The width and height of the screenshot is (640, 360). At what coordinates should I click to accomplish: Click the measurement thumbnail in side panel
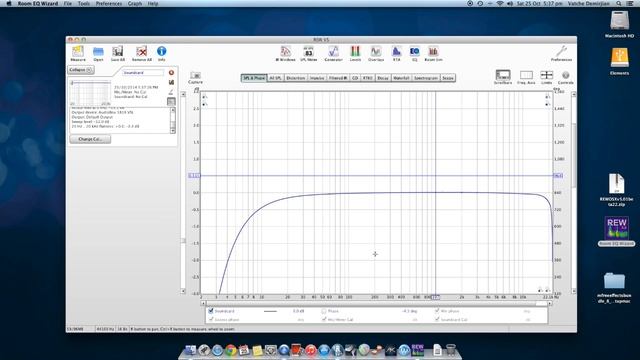(90, 93)
